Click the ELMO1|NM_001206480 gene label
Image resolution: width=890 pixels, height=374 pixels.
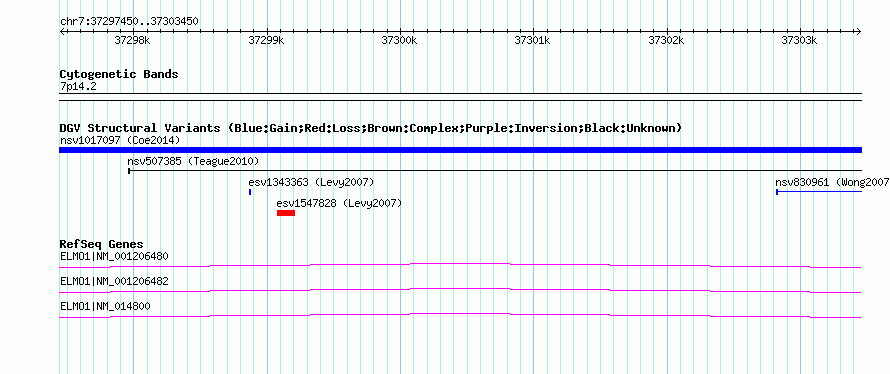pyautogui.click(x=114, y=256)
